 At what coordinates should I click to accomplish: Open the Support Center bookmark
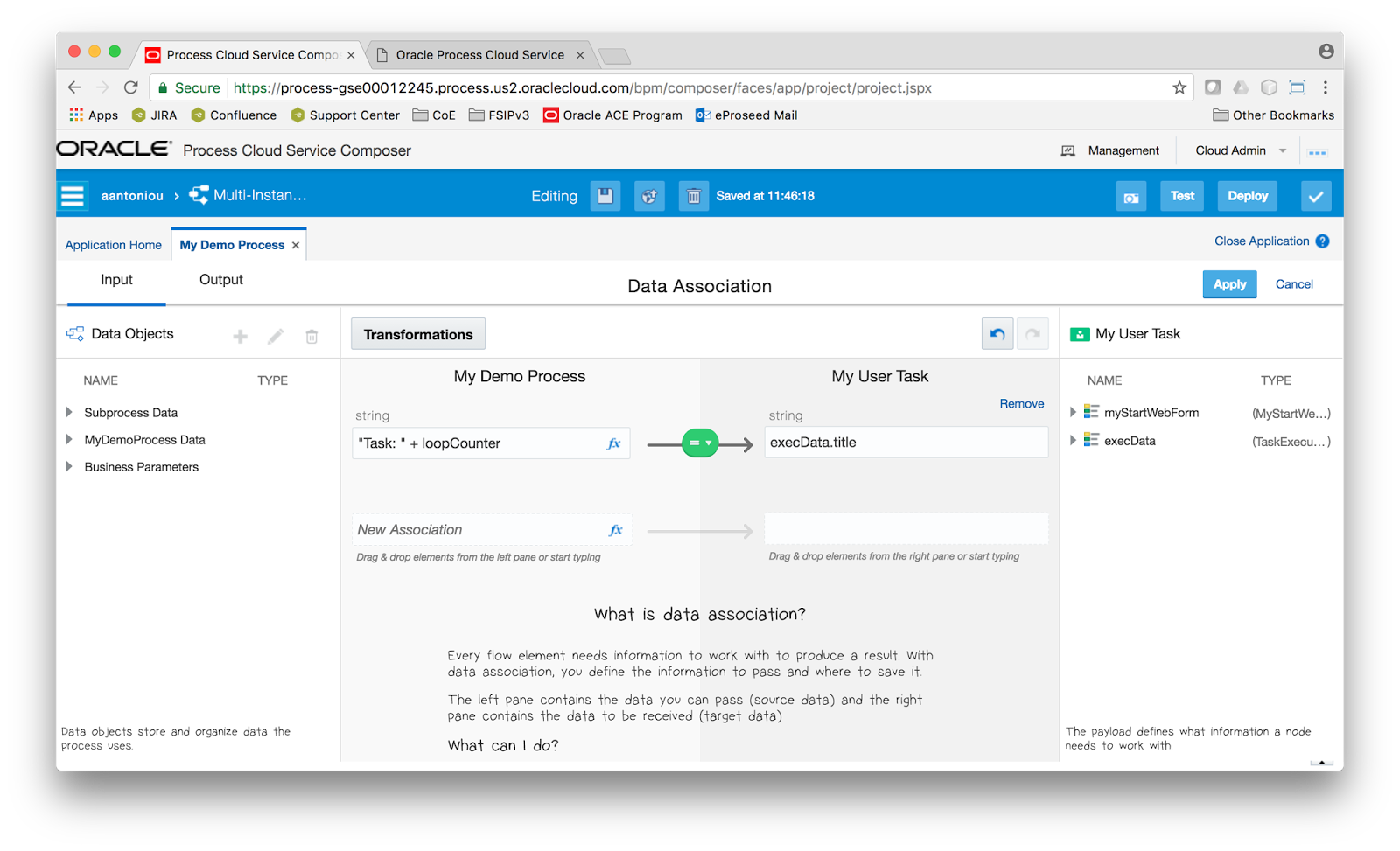(345, 115)
